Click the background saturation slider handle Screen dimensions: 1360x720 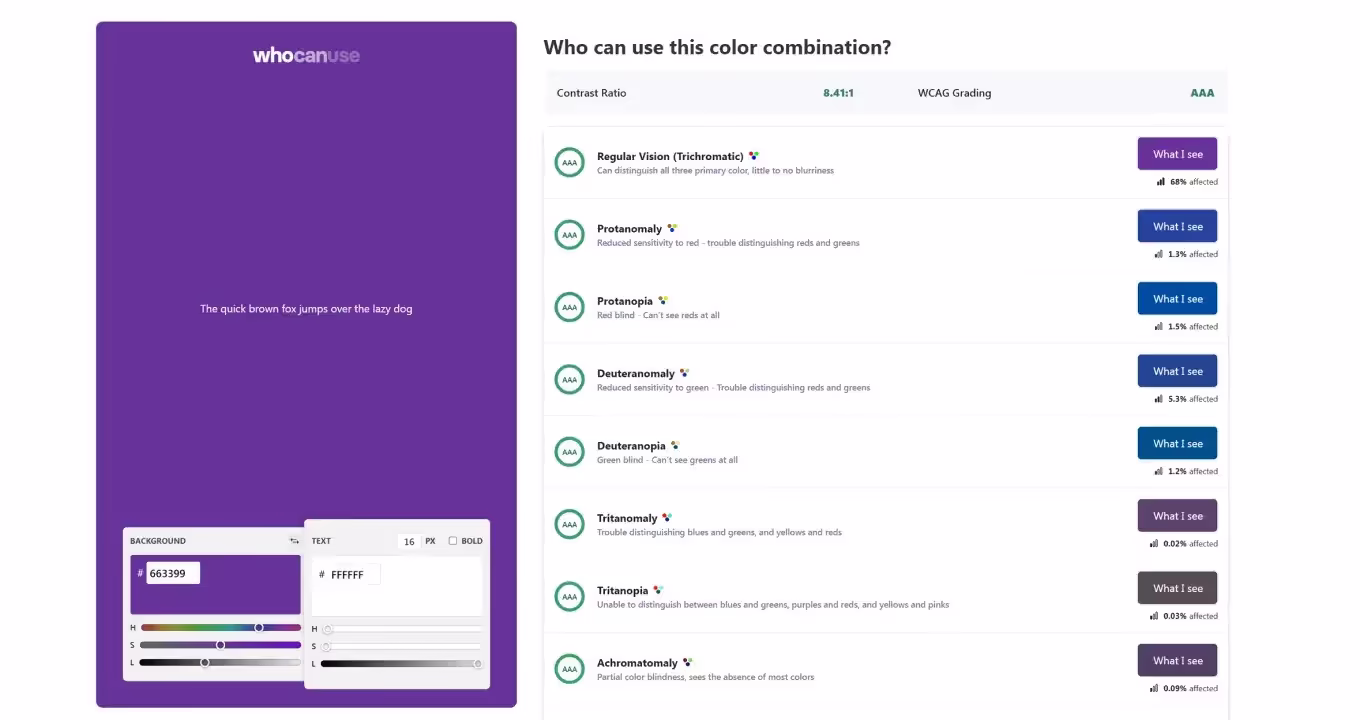[221, 645]
